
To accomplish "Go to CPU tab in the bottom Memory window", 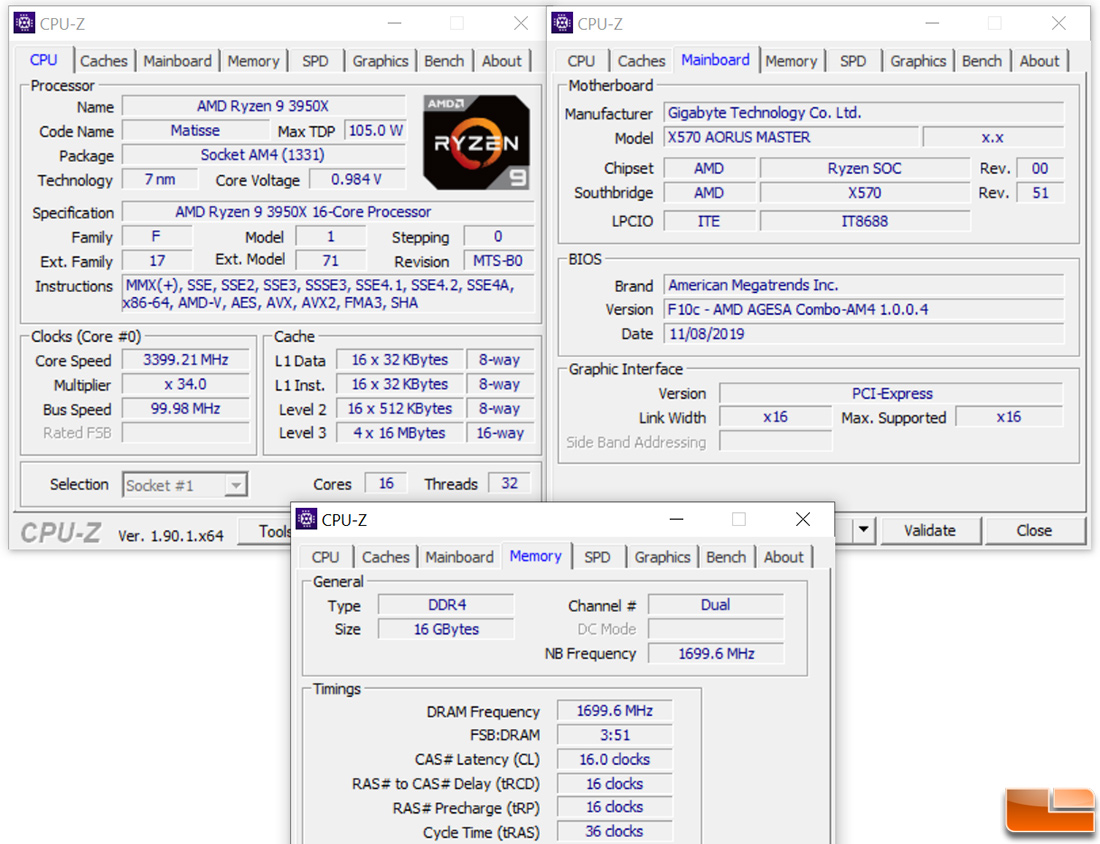I will (325, 557).
